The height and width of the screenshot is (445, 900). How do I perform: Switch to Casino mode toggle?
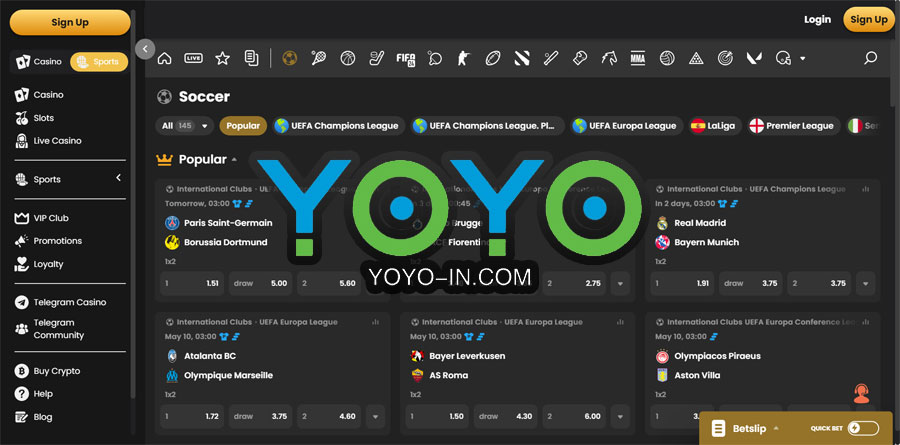39,61
